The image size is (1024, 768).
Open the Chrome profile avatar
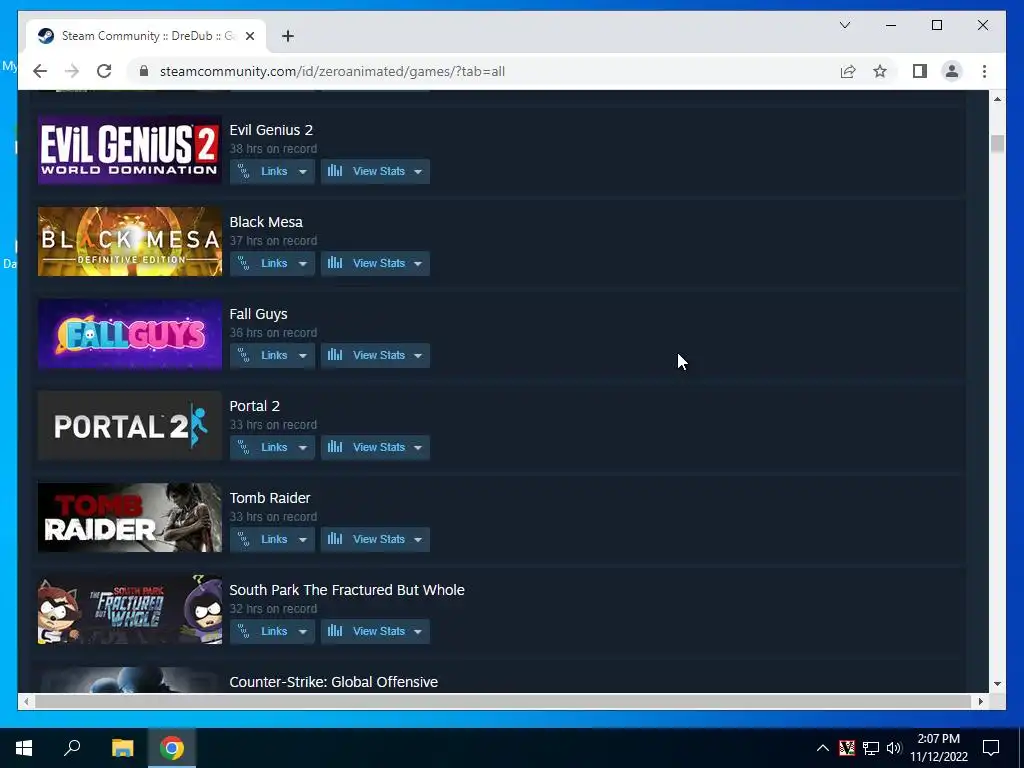pos(952,71)
